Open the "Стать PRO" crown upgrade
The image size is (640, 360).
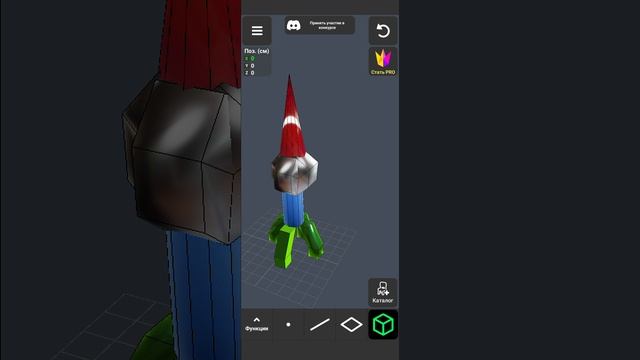pos(383,62)
